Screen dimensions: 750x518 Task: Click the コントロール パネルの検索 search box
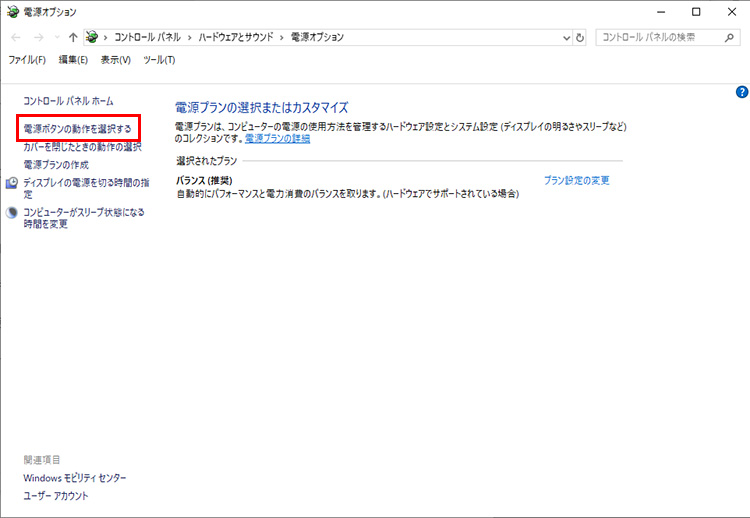[x=660, y=37]
